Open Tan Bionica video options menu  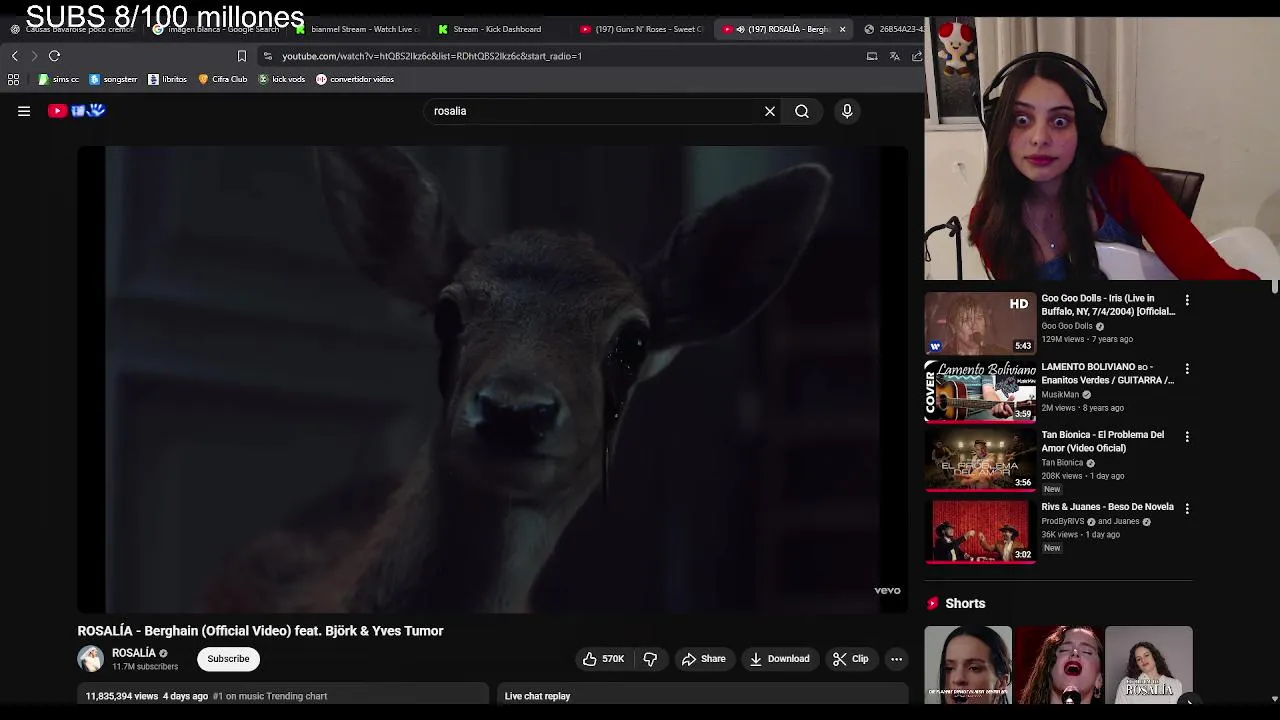coord(1187,437)
